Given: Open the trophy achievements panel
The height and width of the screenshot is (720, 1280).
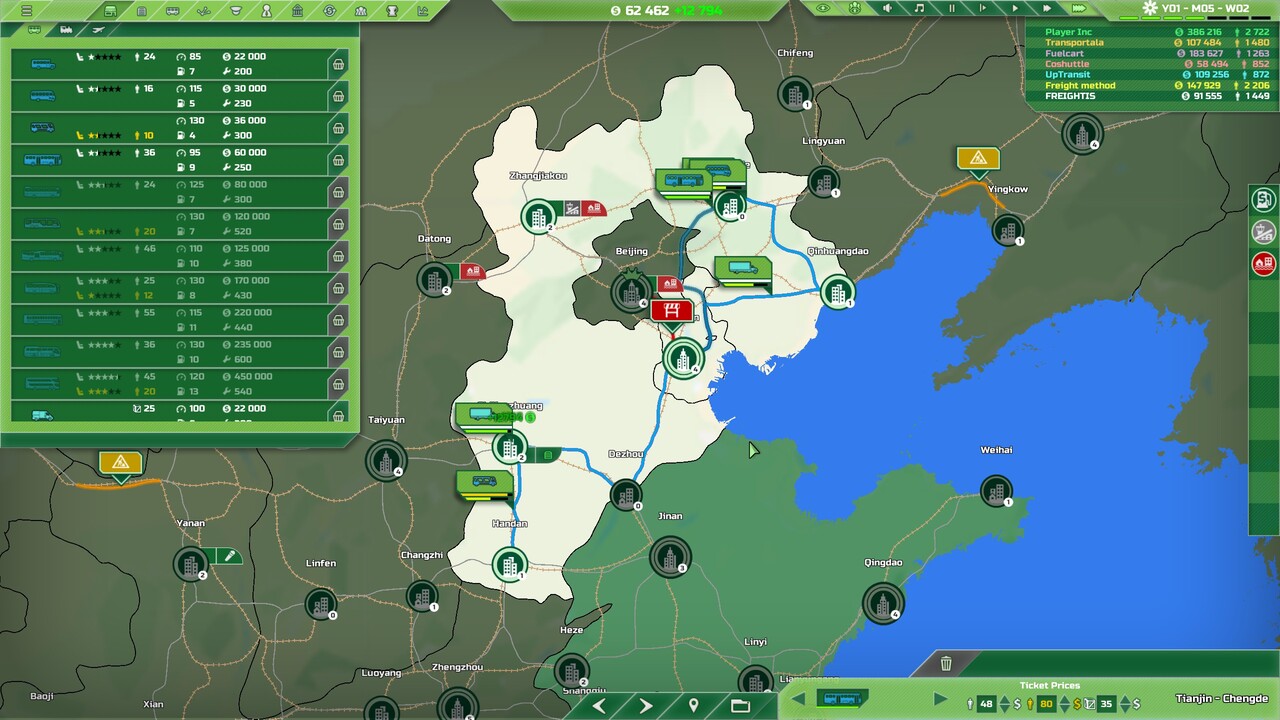Looking at the screenshot, I should coord(392,11).
